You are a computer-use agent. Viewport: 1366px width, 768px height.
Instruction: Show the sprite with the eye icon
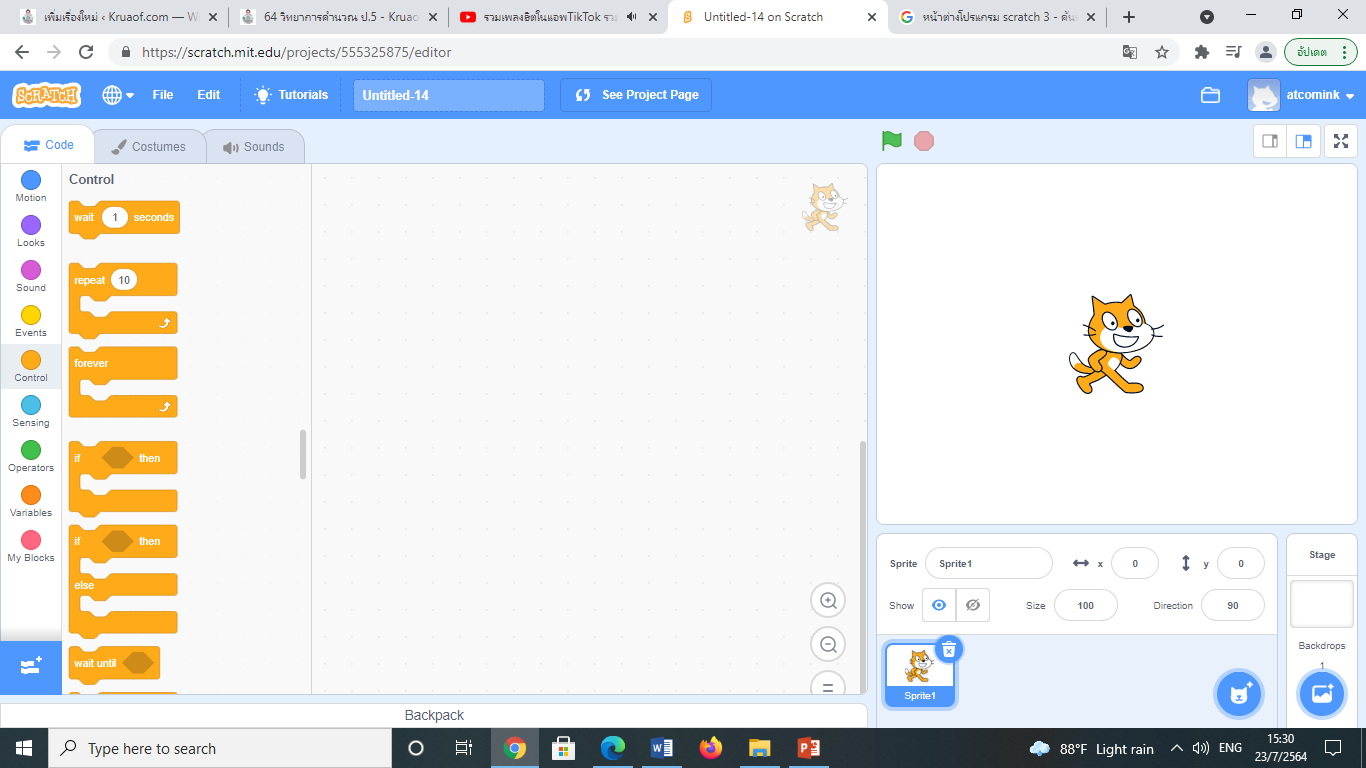click(x=938, y=605)
